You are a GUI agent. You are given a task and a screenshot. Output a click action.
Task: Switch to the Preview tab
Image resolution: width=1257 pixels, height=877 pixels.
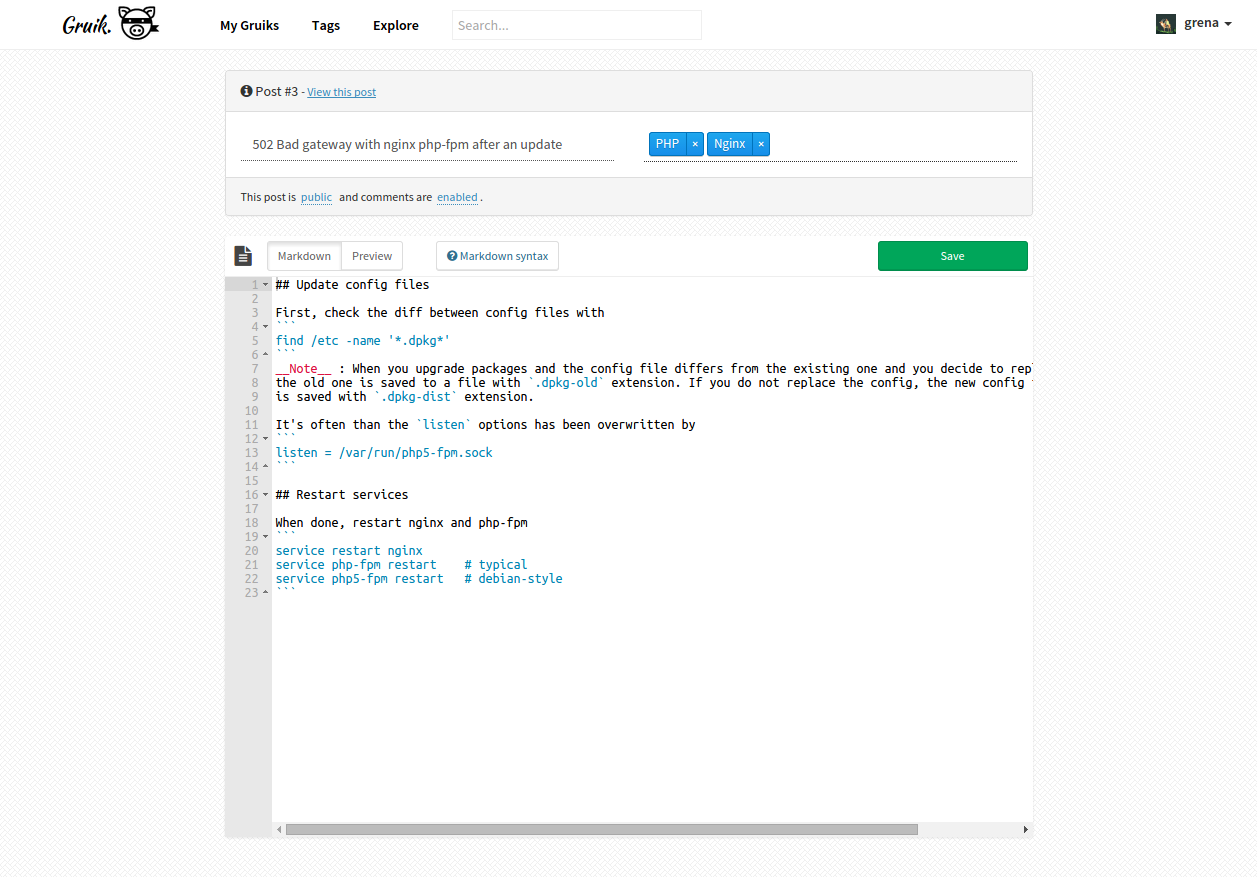click(372, 256)
